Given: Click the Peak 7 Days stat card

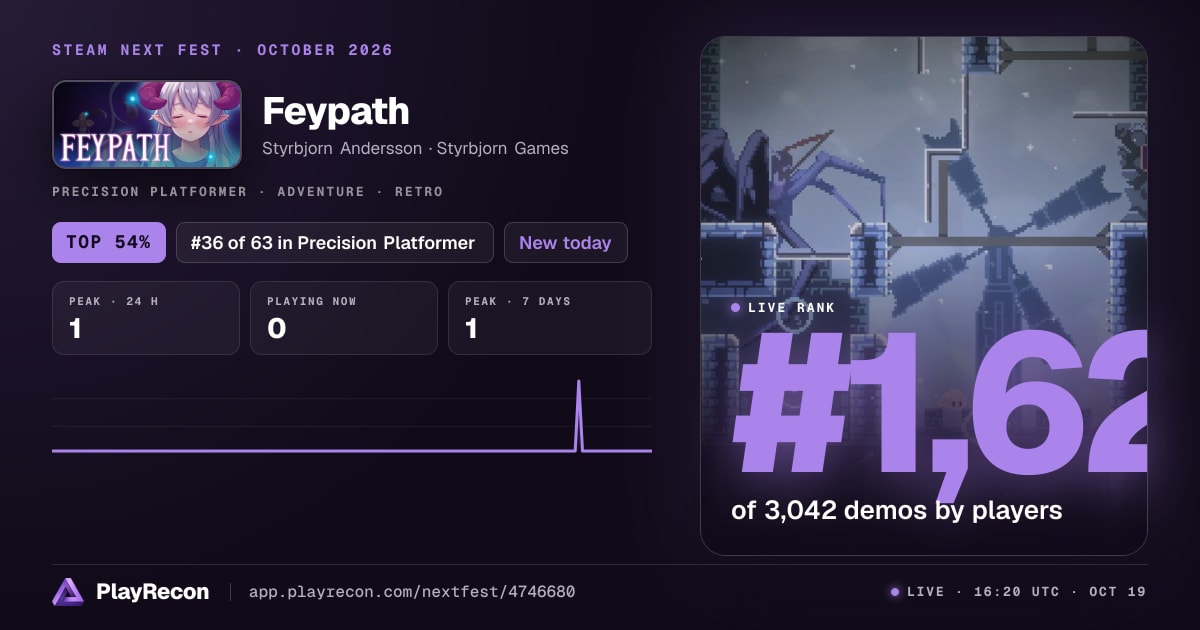Looking at the screenshot, I should coord(550,318).
